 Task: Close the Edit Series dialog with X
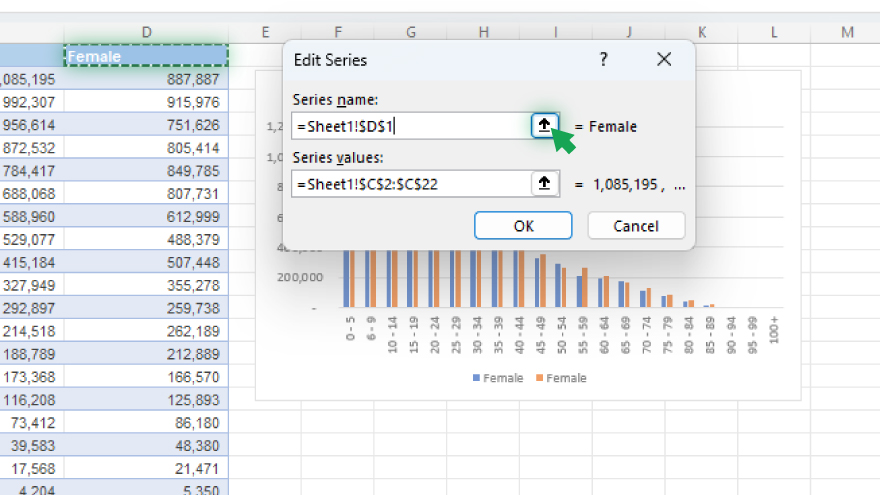pos(664,60)
